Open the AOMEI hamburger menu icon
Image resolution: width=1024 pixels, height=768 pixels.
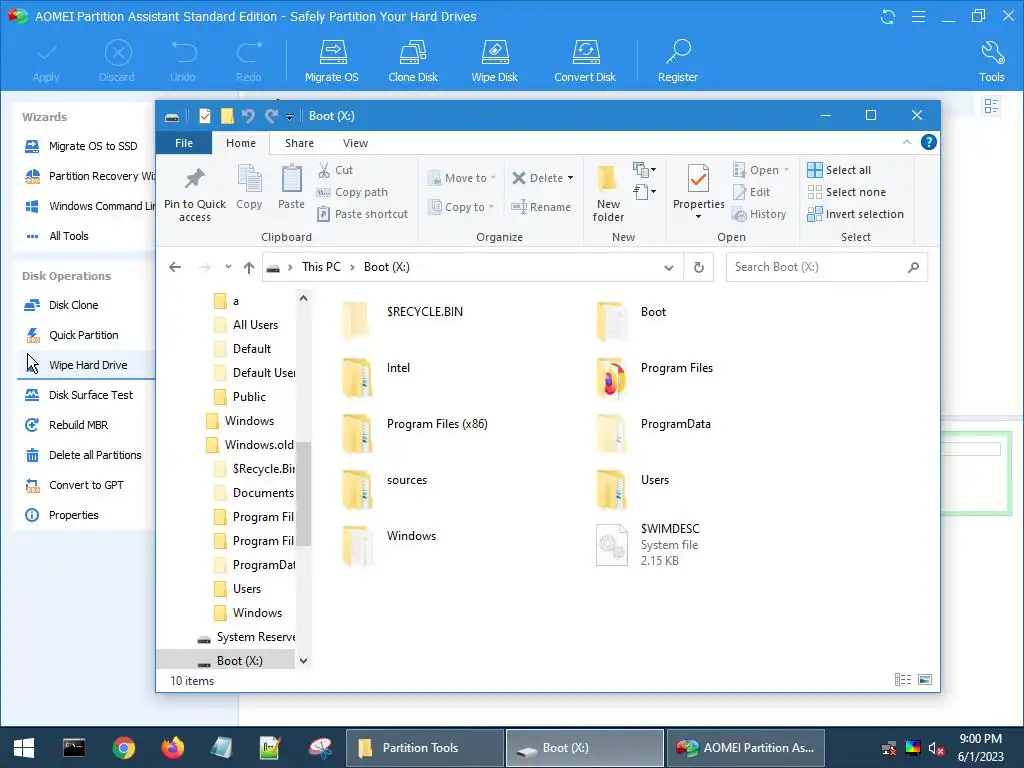[918, 16]
